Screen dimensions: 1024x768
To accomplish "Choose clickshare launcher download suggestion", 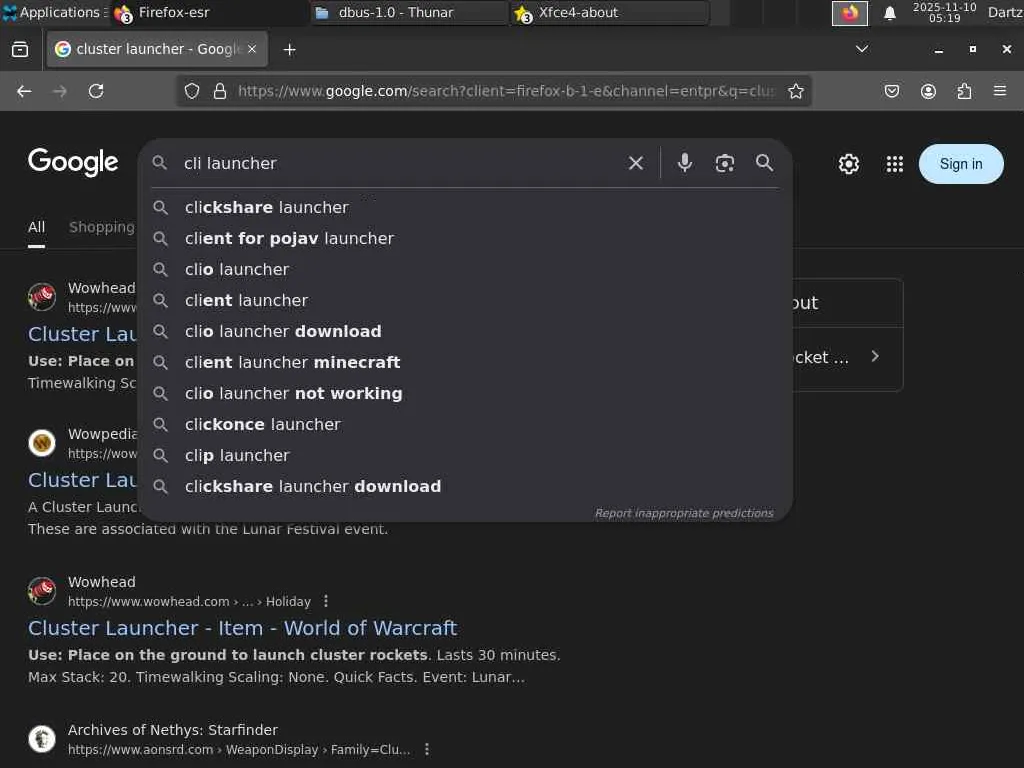I will coord(465,487).
